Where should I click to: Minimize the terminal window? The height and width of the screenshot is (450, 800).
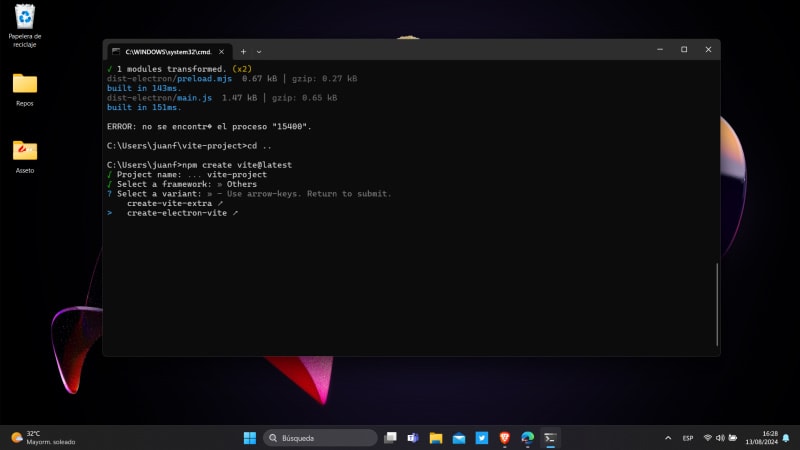point(660,49)
